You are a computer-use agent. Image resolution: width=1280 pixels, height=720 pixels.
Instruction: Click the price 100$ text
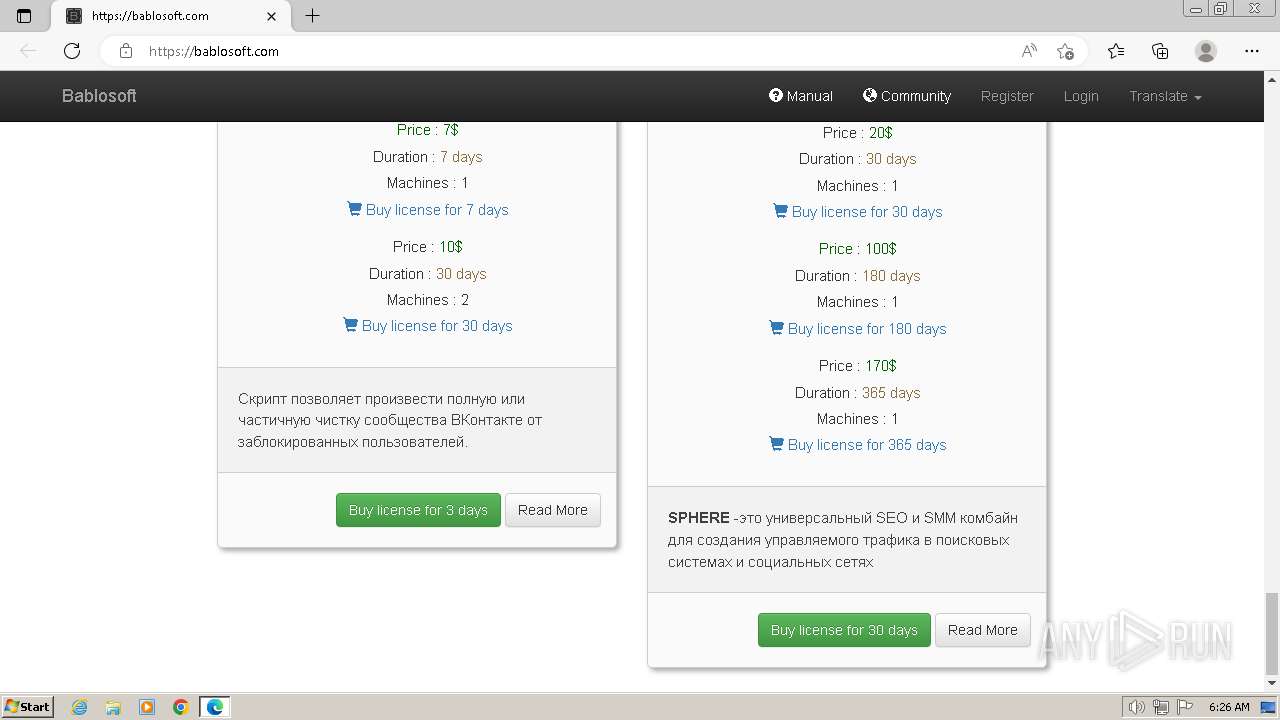coord(881,249)
